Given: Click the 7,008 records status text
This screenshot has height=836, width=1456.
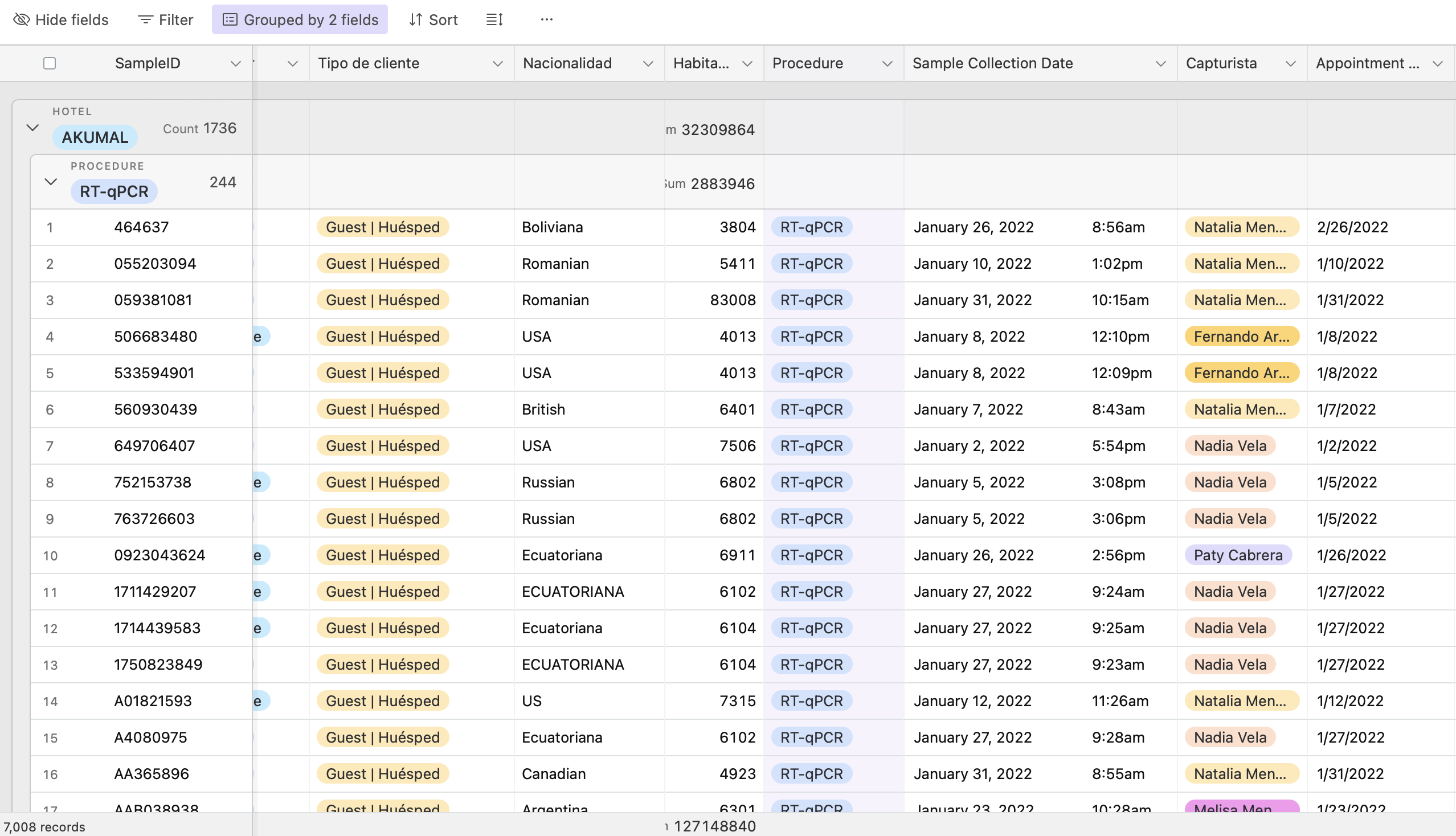Looking at the screenshot, I should coord(44,827).
